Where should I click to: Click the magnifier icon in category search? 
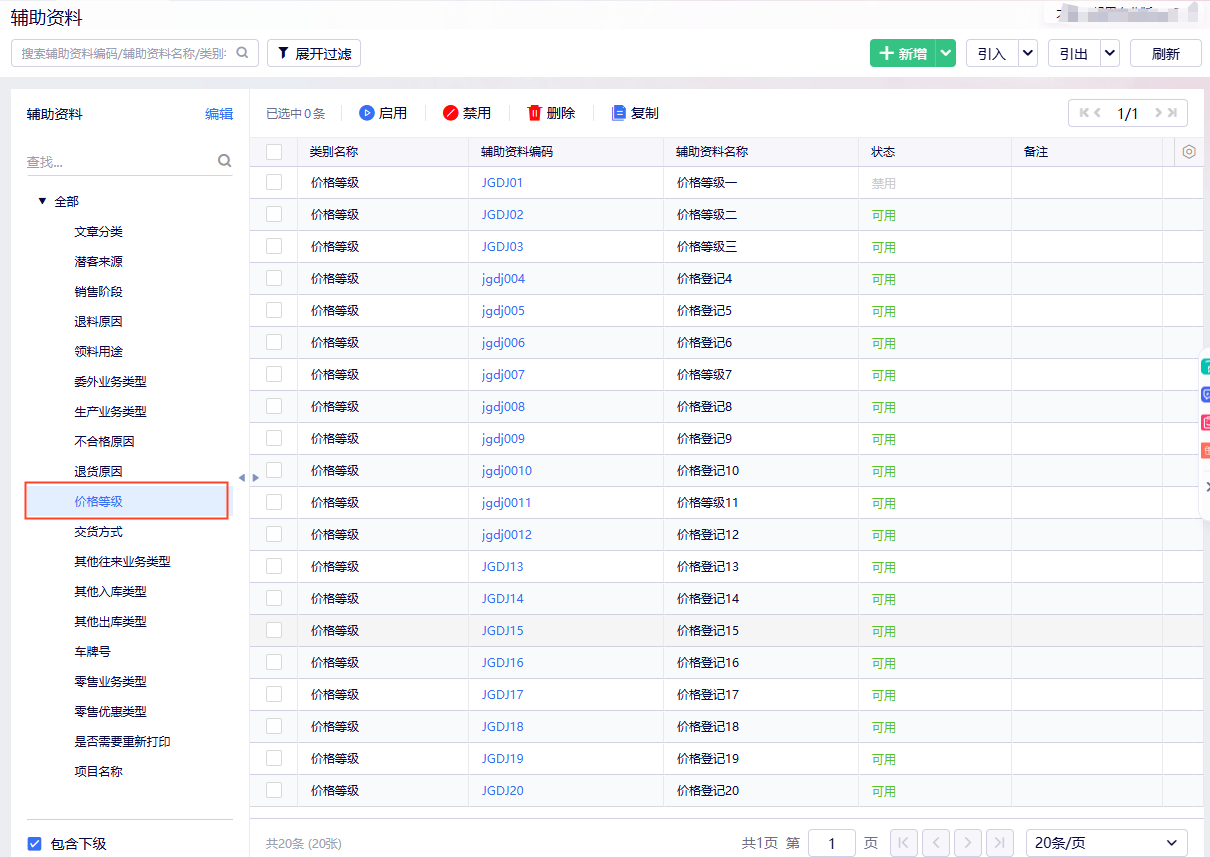click(224, 160)
